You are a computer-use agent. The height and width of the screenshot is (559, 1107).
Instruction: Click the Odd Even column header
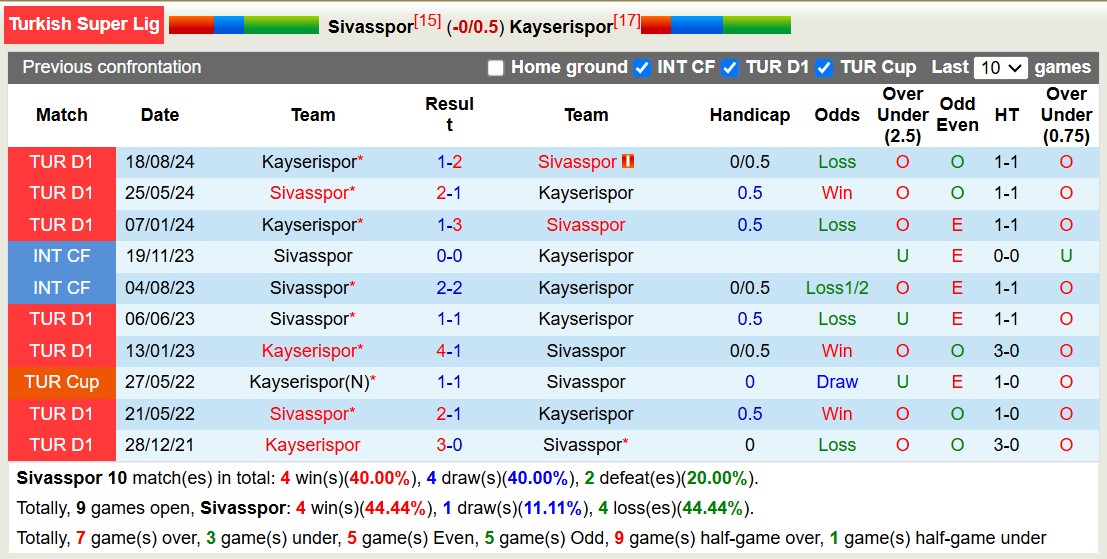957,114
